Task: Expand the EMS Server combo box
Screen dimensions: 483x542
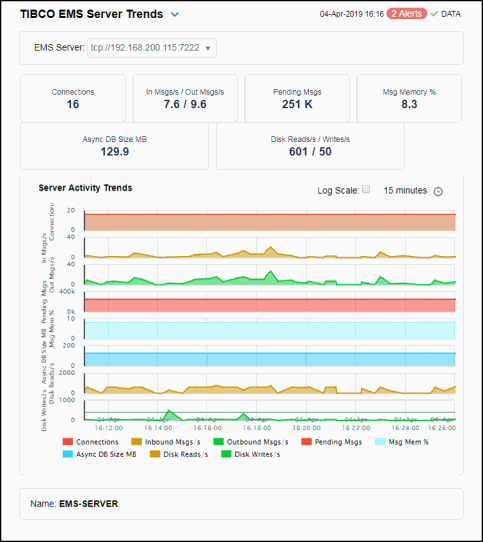Action: click(152, 48)
